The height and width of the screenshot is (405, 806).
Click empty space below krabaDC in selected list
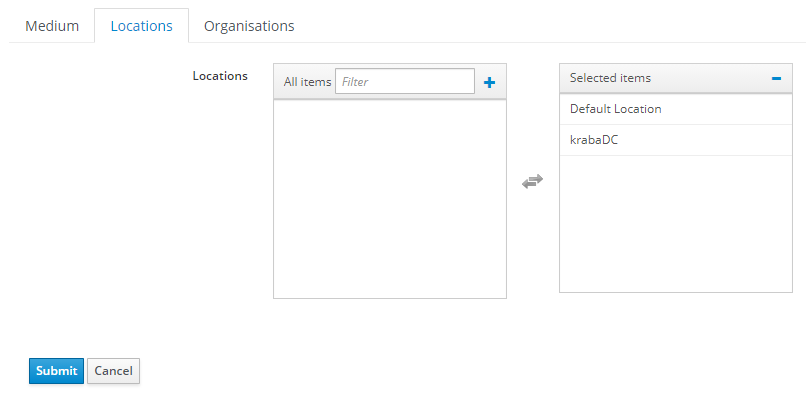675,224
